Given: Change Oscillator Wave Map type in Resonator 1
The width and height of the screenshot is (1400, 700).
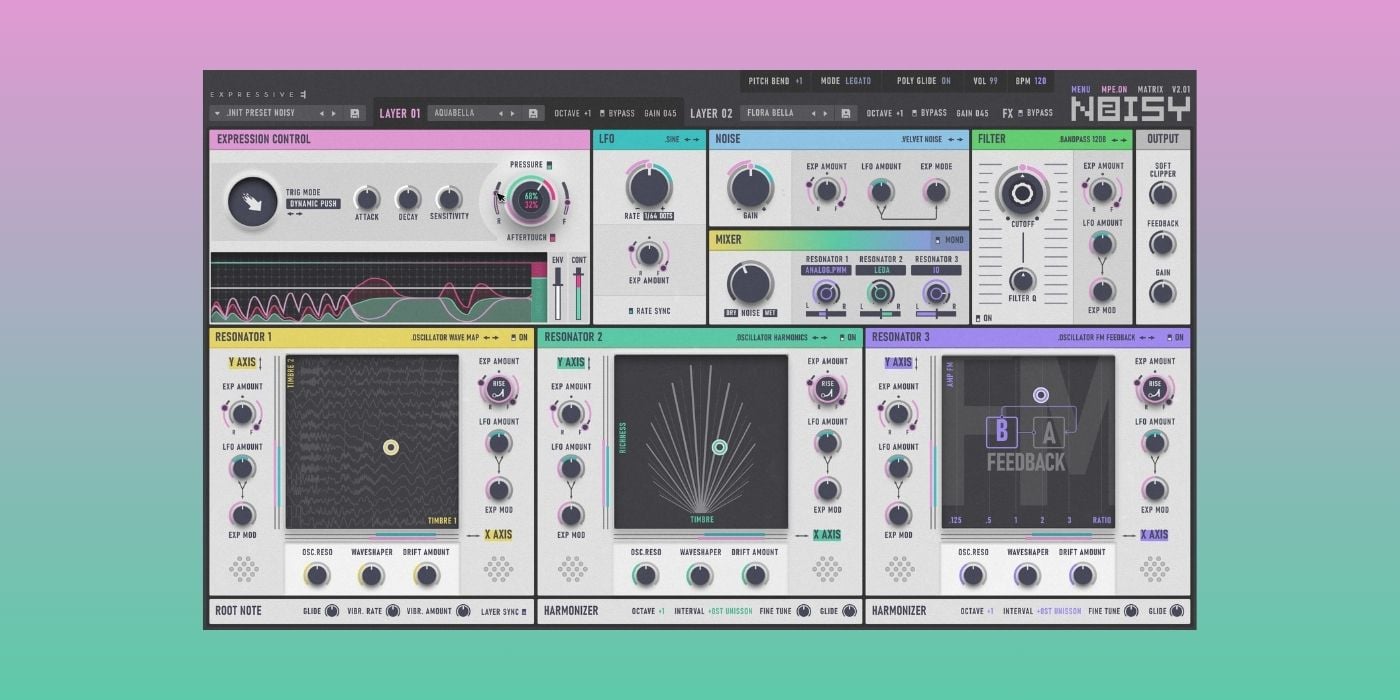Looking at the screenshot, I should (x=493, y=337).
